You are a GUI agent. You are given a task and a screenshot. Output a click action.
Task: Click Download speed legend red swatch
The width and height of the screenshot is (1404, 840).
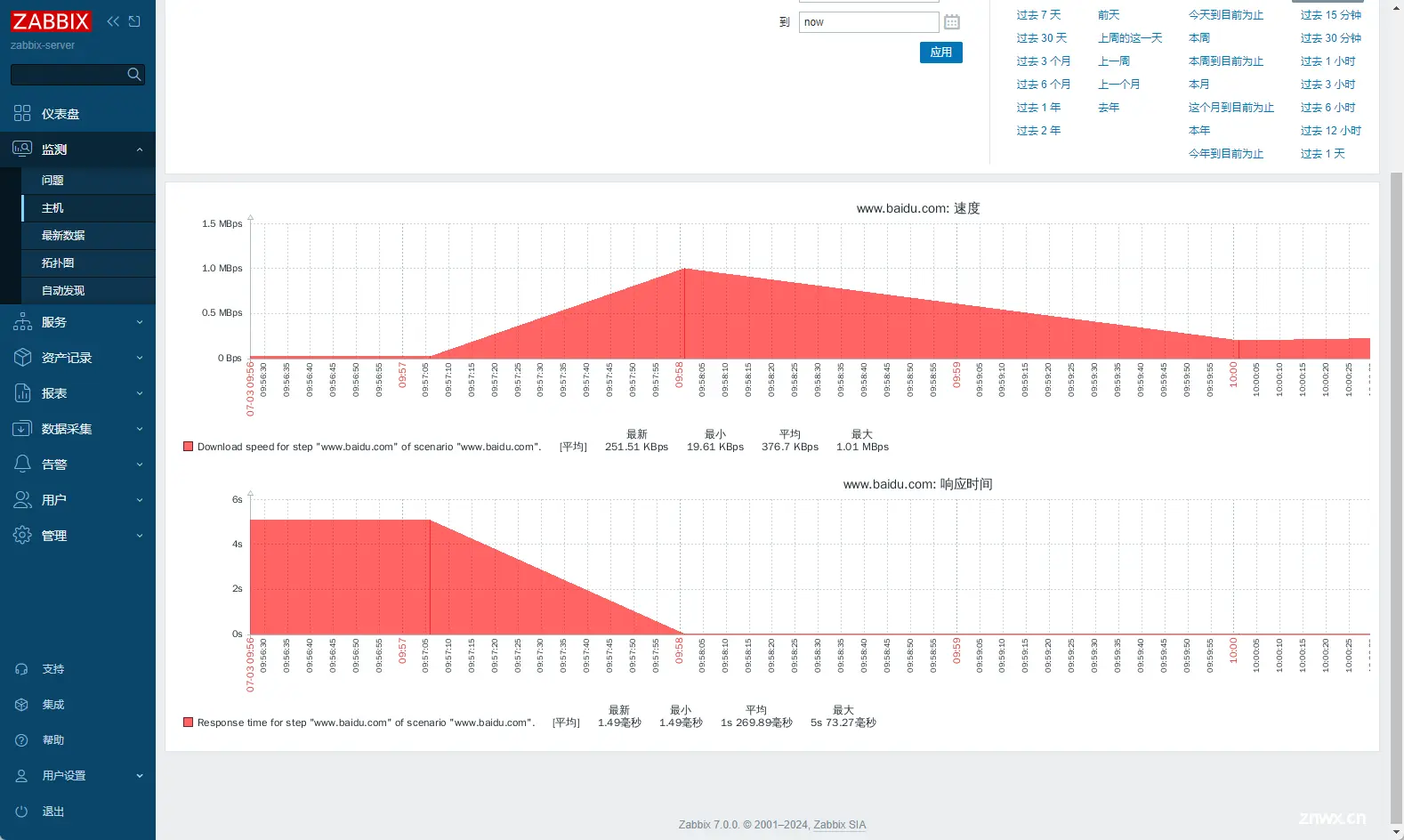pyautogui.click(x=188, y=447)
